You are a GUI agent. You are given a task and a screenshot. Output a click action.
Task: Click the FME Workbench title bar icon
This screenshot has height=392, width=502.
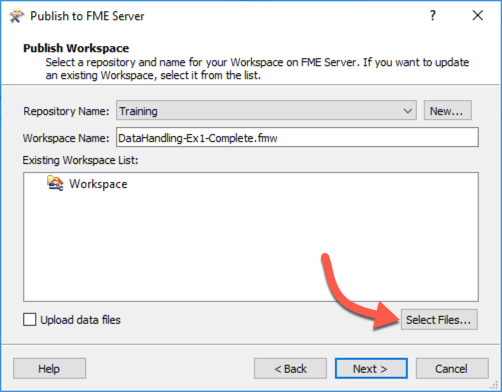pos(17,16)
